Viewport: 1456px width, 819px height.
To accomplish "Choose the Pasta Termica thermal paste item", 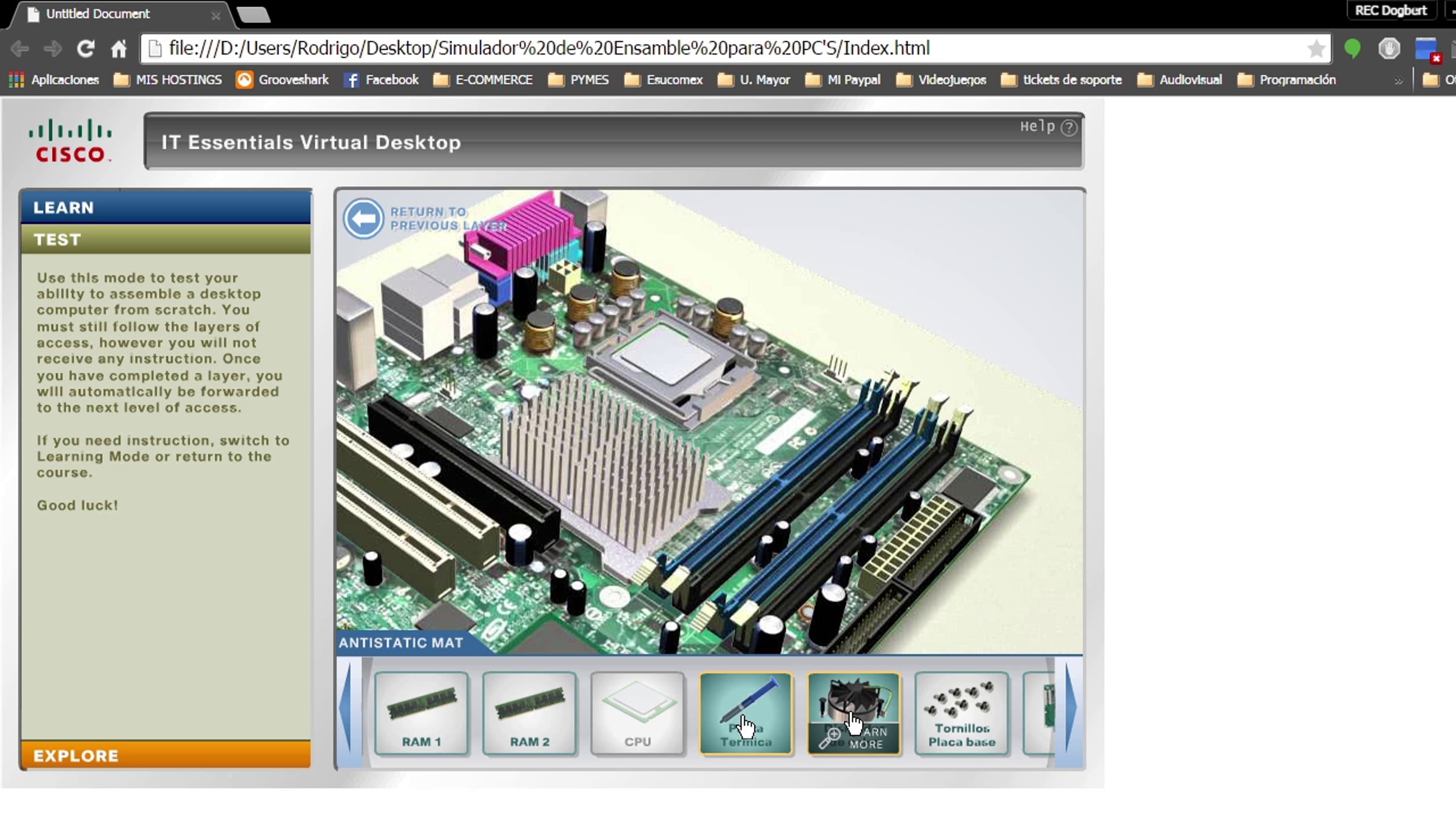I will pos(746,713).
